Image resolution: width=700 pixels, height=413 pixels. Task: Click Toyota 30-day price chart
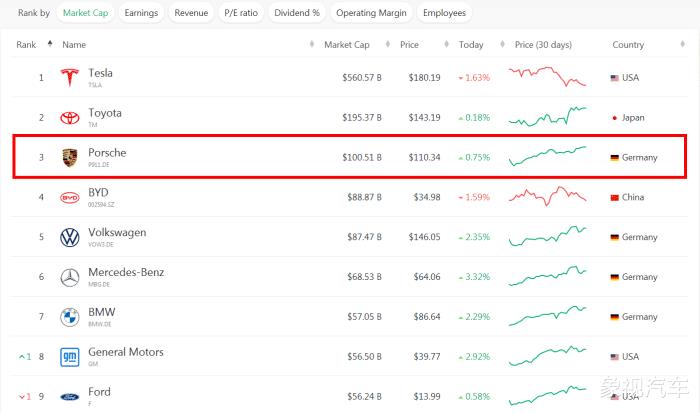547,116
